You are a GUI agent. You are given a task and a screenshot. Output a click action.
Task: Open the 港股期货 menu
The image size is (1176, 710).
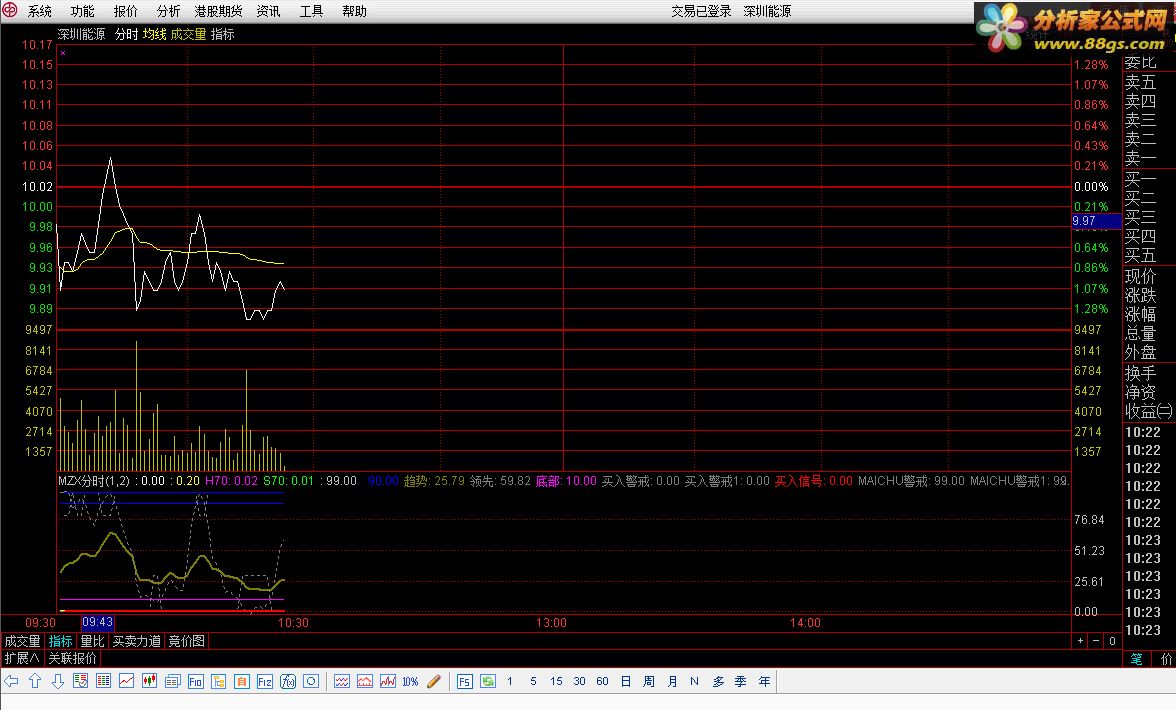tap(218, 10)
